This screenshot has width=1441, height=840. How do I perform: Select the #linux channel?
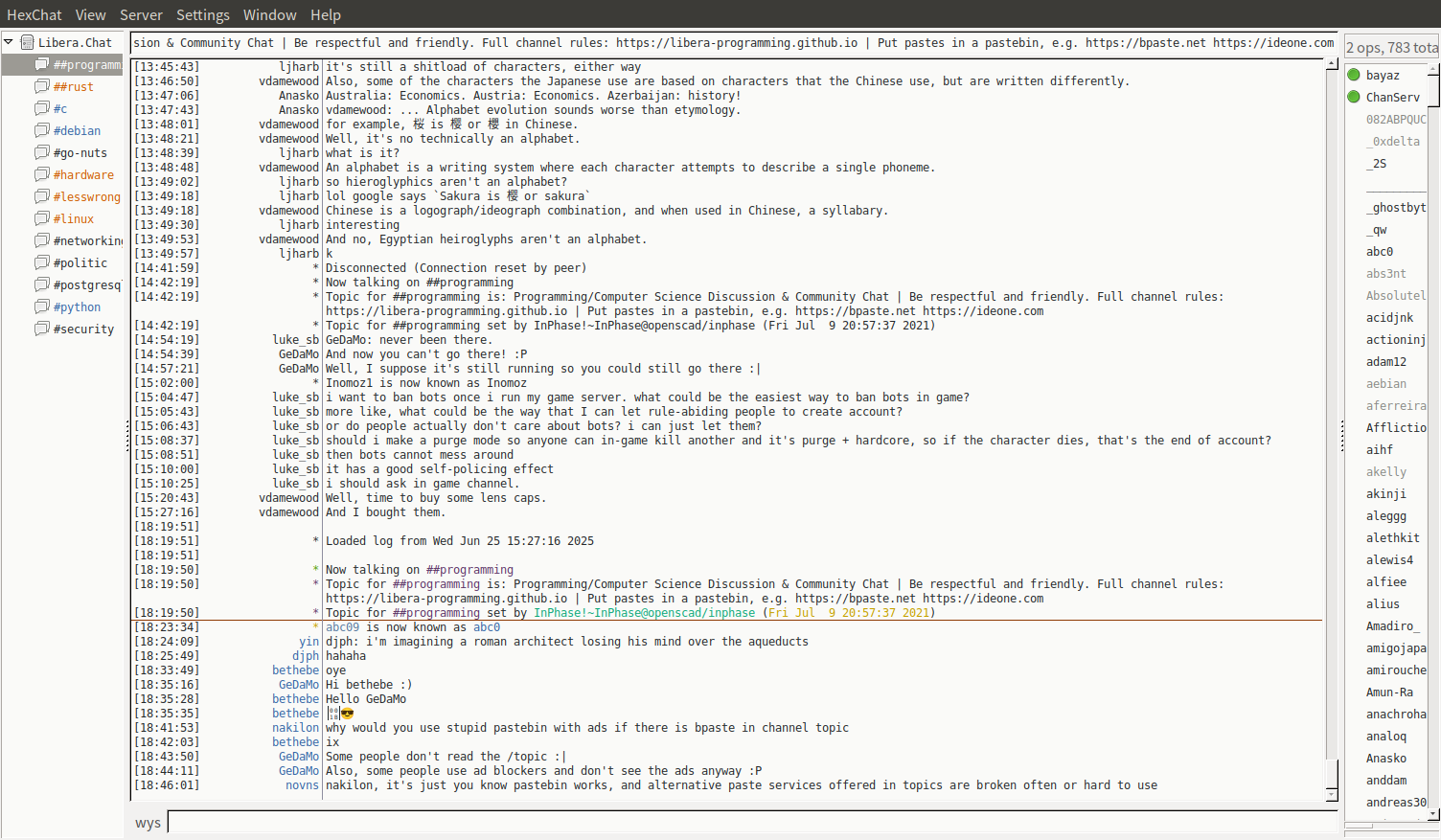pos(74,218)
